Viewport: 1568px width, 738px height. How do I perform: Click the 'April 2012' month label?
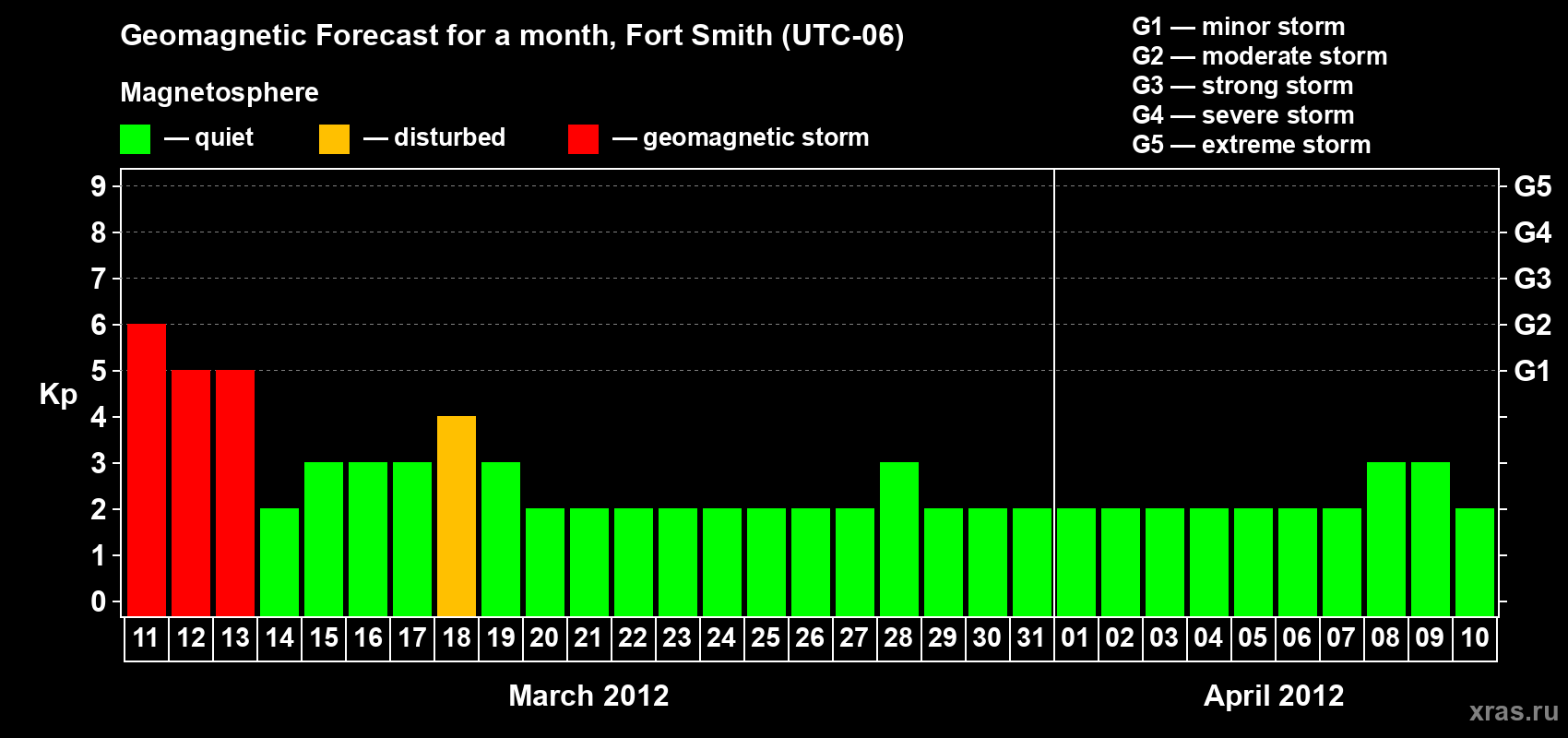(x=1274, y=696)
